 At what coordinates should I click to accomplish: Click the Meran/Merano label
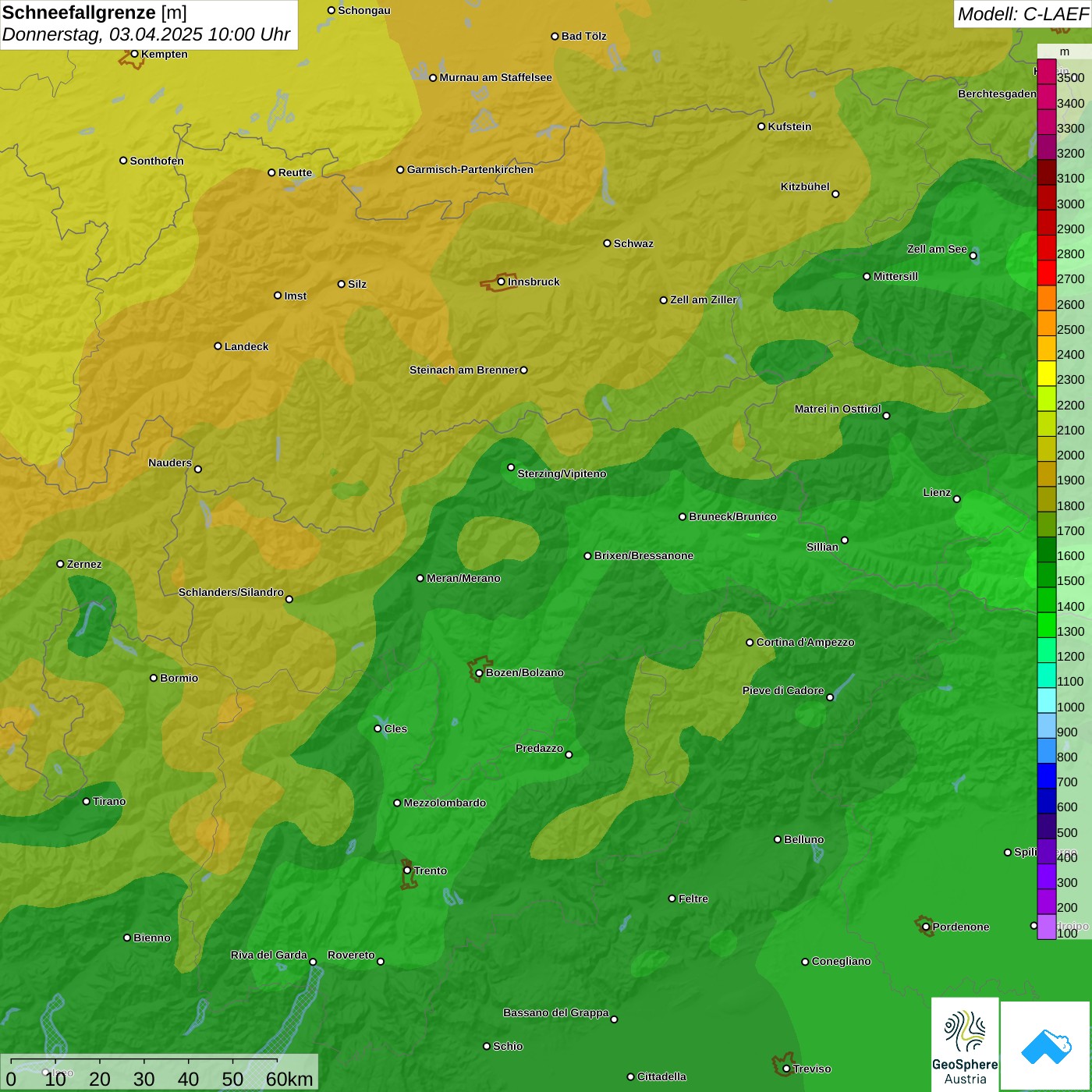coord(463,578)
